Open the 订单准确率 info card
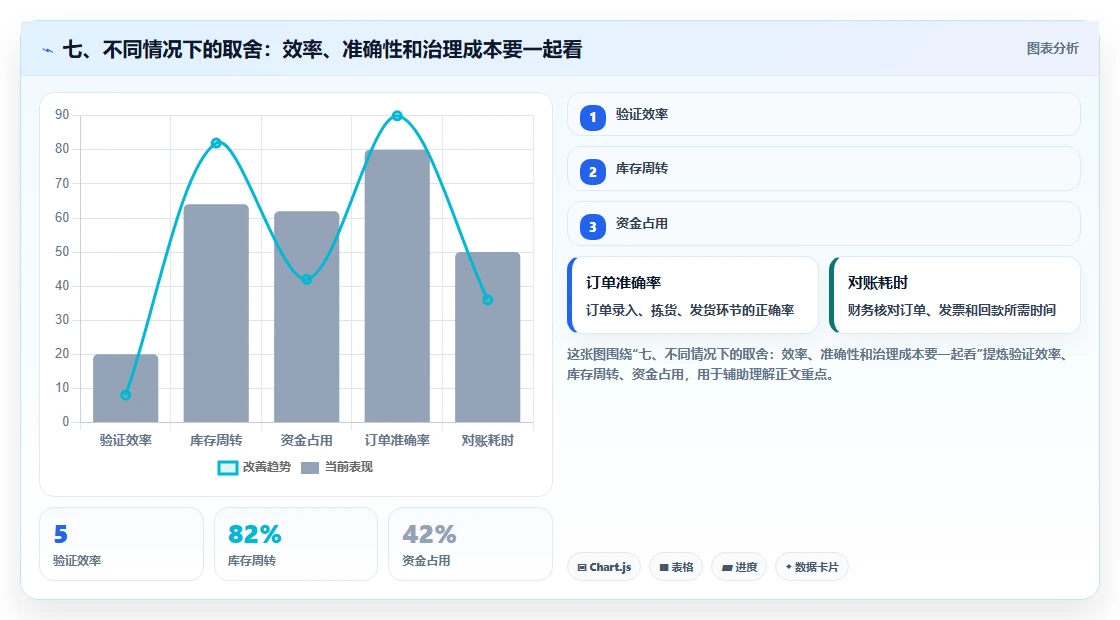 pos(692,295)
